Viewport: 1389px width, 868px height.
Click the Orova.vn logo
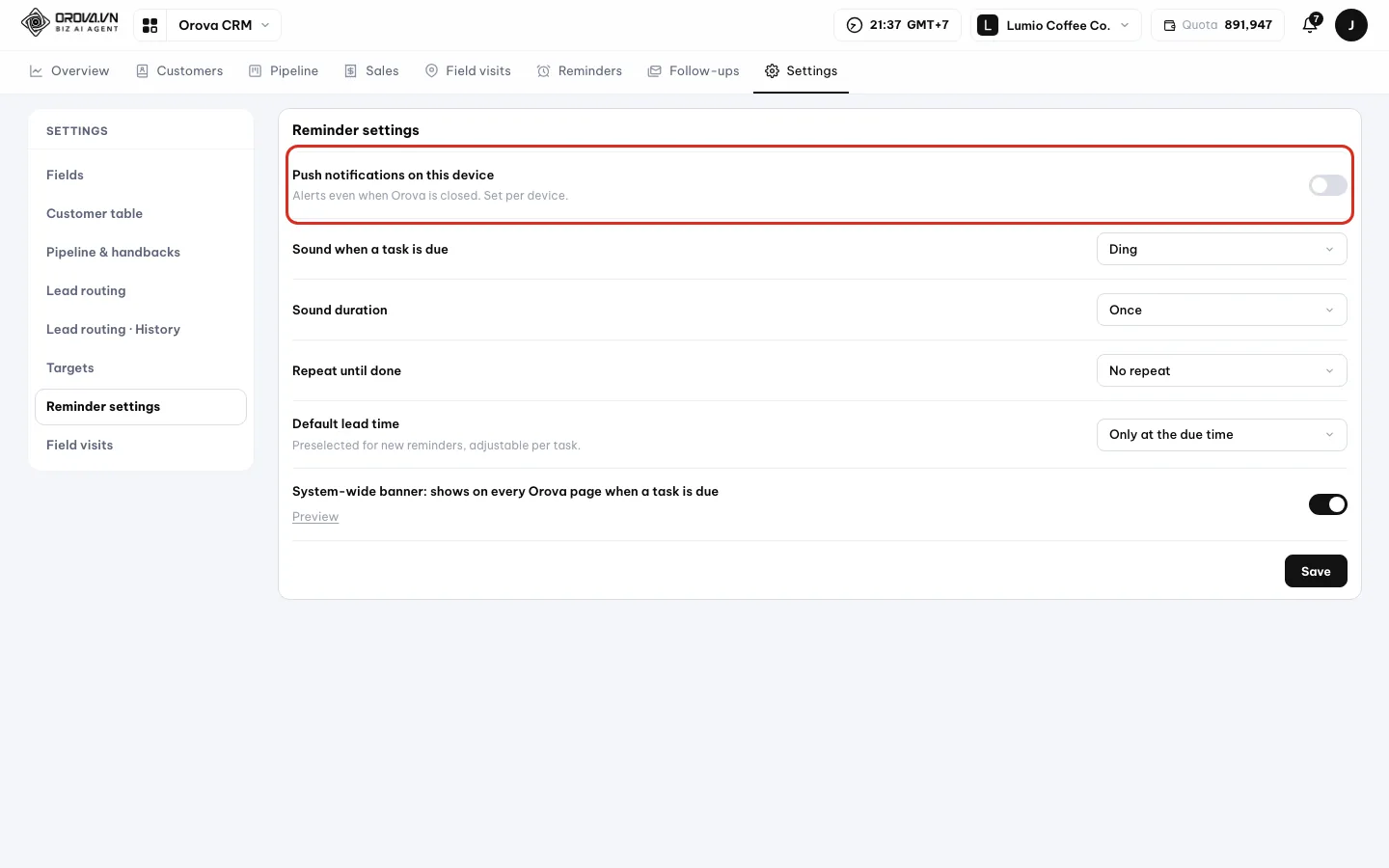[69, 22]
